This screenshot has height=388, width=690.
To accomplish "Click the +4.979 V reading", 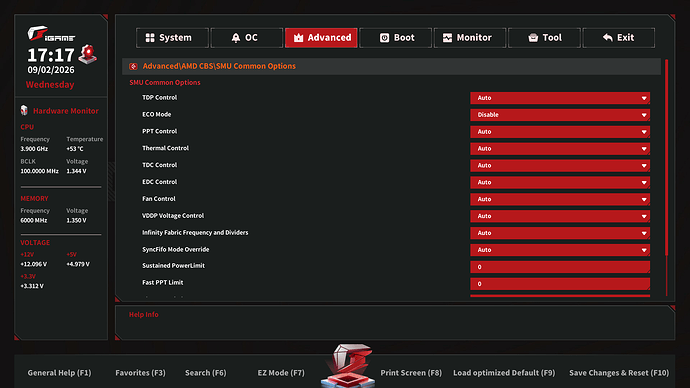I will coord(78,264).
